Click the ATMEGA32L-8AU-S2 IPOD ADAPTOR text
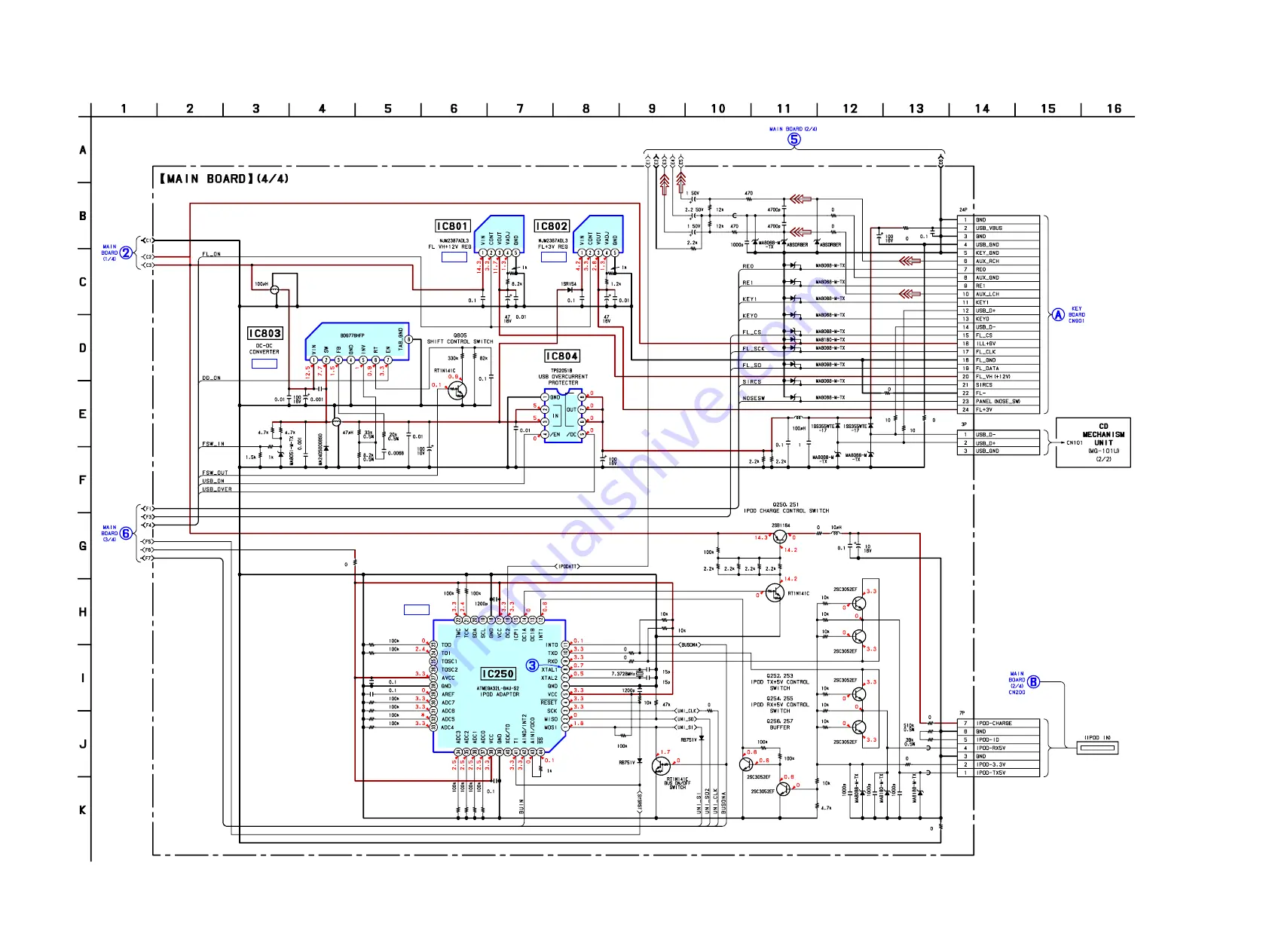Image resolution: width=1266 pixels, height=952 pixels. click(498, 691)
